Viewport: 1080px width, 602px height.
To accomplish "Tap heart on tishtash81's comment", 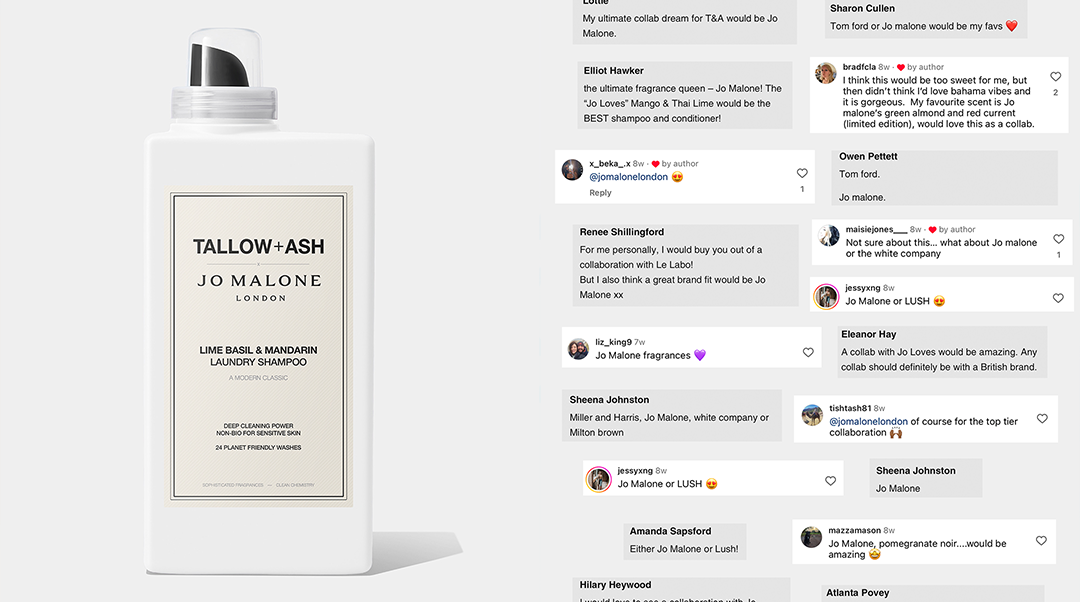I will click(x=1042, y=418).
